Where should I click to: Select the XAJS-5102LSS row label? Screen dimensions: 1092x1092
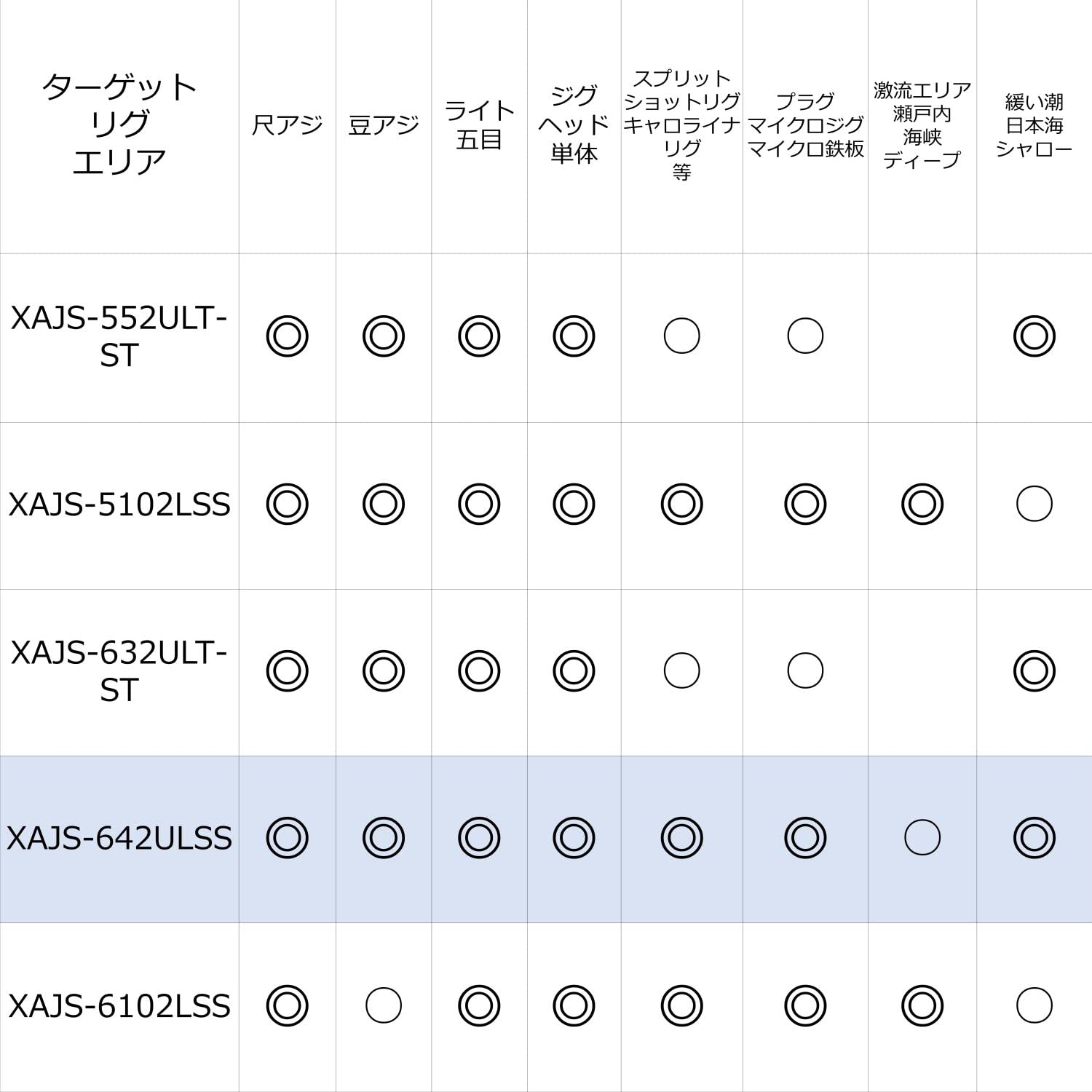[x=119, y=505]
